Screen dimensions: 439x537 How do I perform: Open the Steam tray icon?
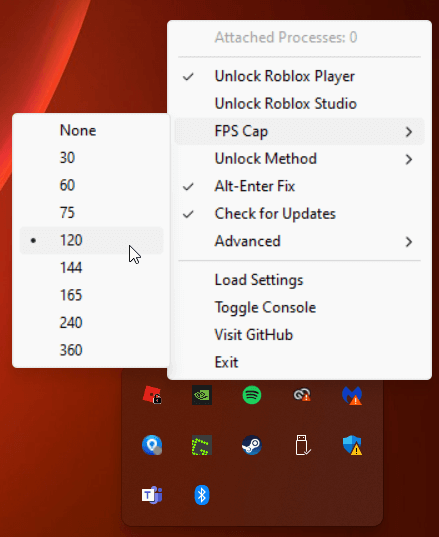(x=252, y=445)
